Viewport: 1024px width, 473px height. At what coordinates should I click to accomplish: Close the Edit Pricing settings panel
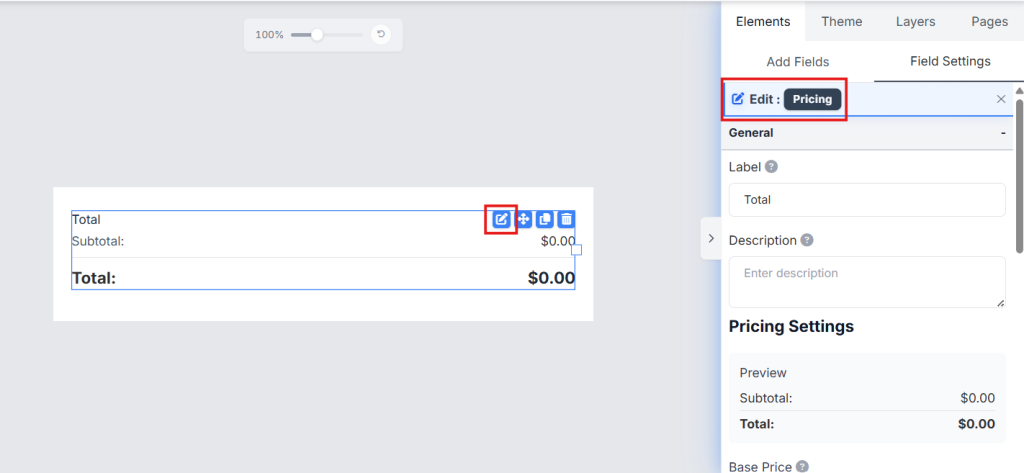click(x=1001, y=99)
